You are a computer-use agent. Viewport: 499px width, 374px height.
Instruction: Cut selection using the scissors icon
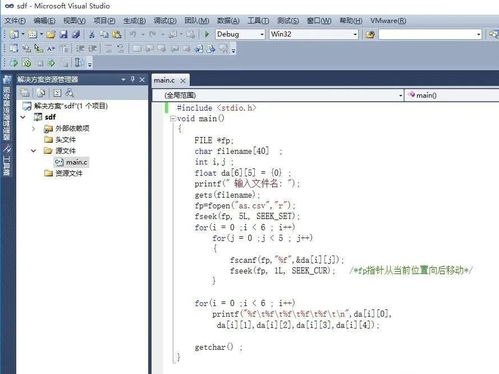click(x=92, y=34)
